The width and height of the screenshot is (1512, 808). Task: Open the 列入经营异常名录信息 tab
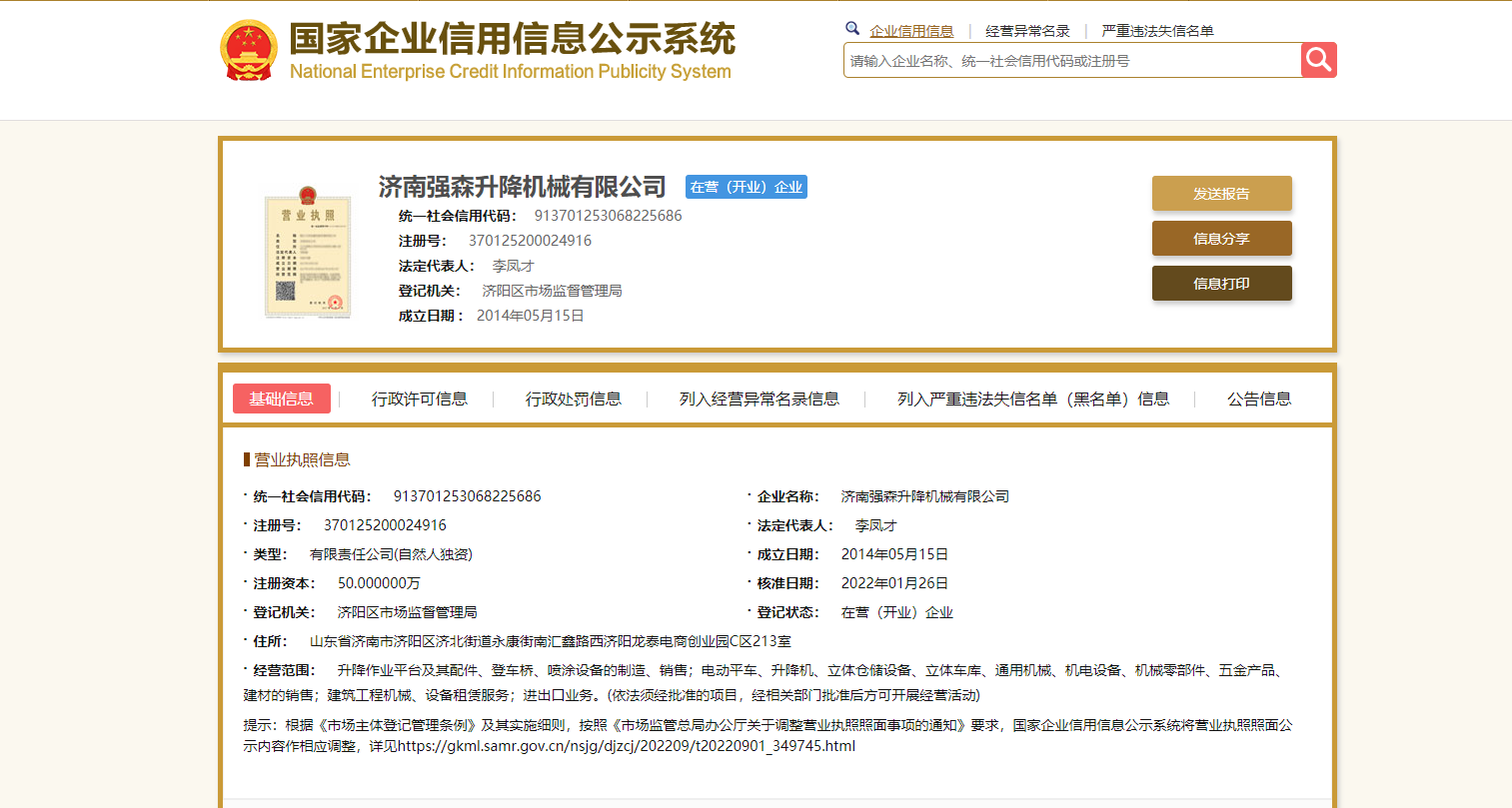tap(758, 399)
